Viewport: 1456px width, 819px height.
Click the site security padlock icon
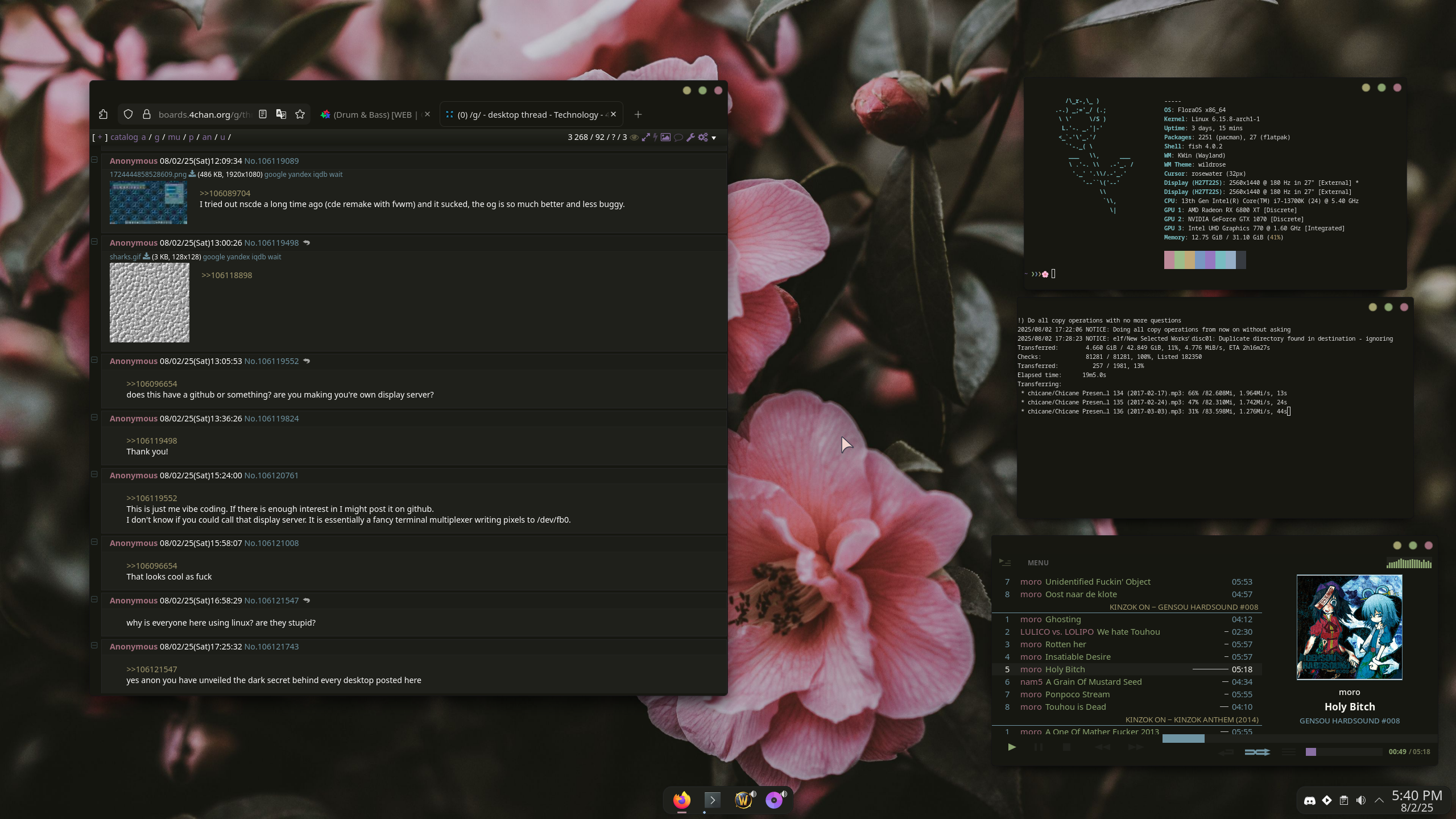[x=146, y=114]
